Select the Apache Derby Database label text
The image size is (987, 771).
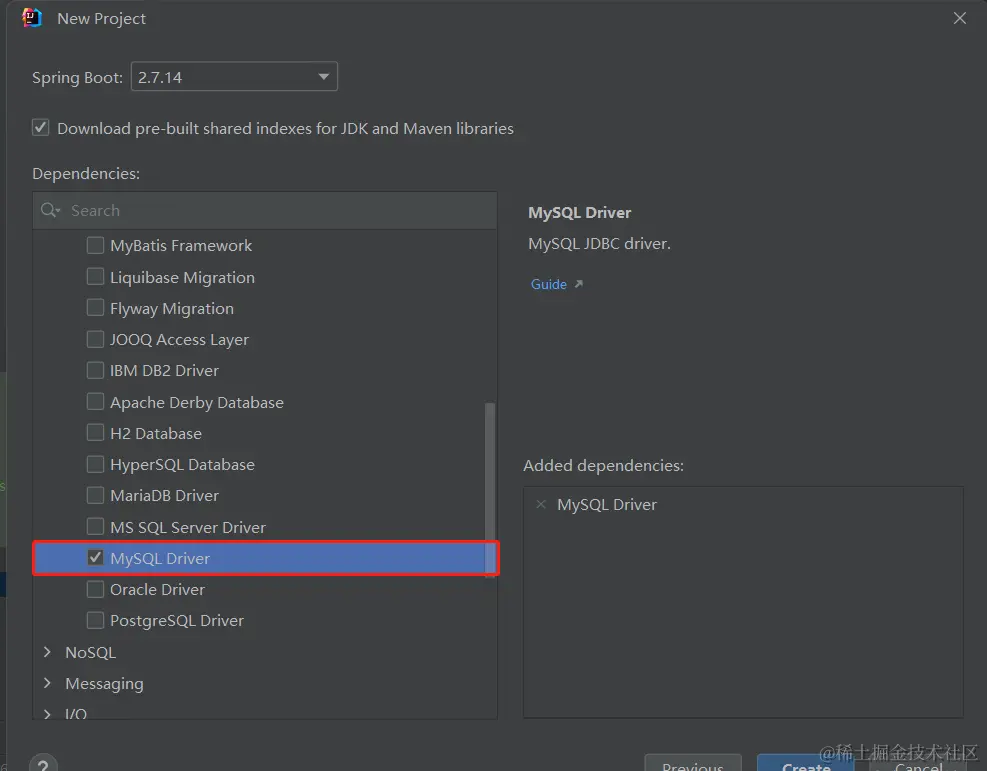196,402
